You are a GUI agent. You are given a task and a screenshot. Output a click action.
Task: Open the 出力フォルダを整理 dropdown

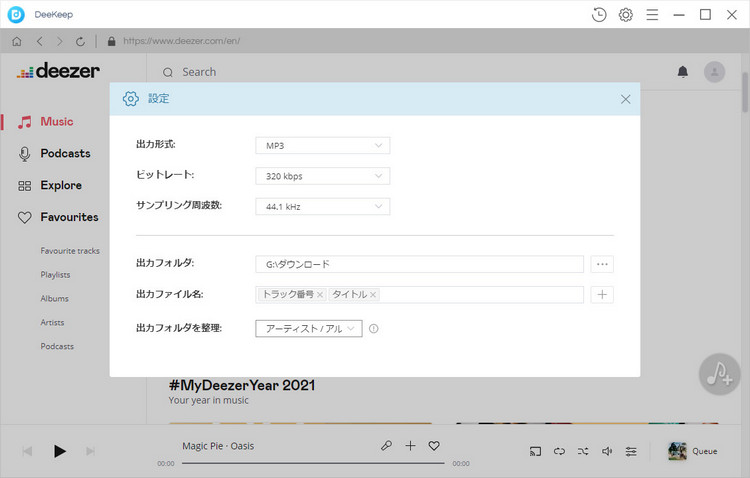[x=309, y=329]
